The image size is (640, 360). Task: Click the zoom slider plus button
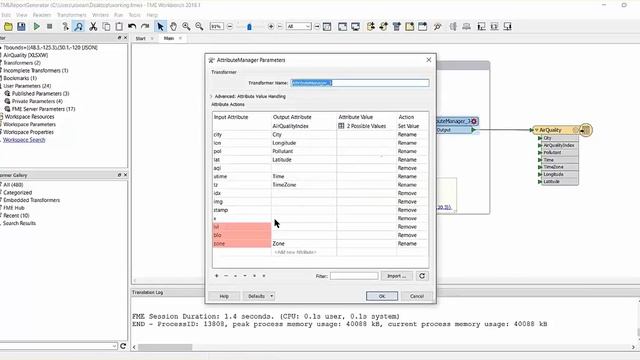[271, 27]
